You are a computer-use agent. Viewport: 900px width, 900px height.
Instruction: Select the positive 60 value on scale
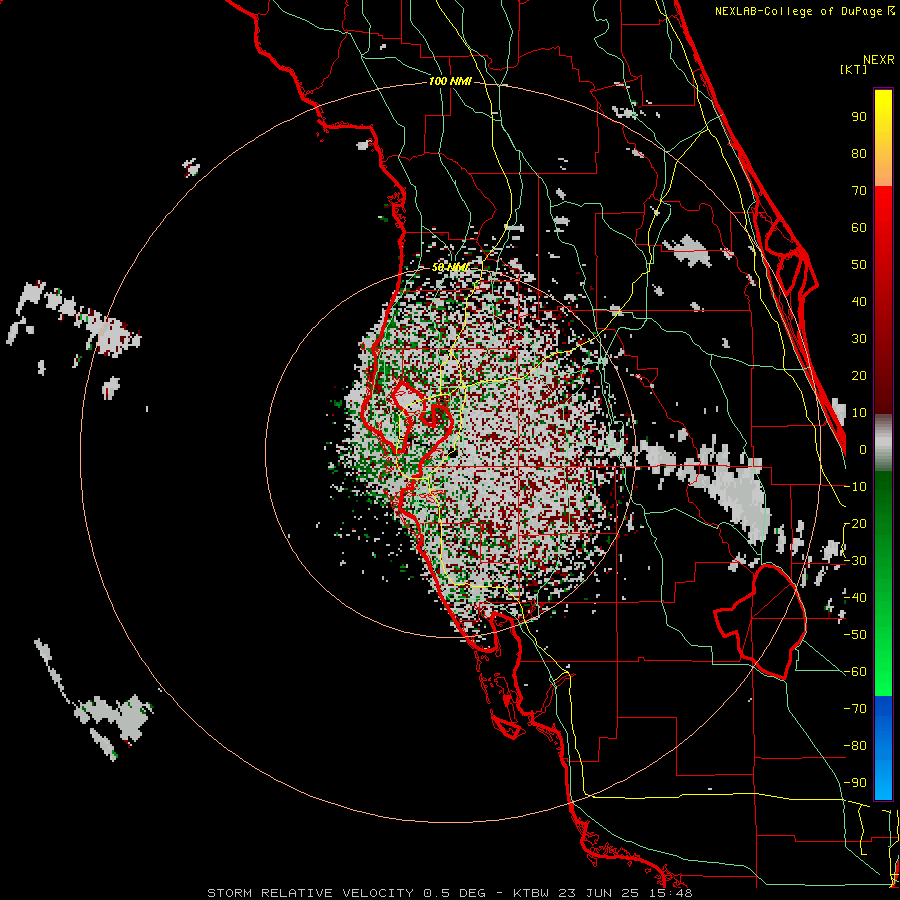pyautogui.click(x=859, y=227)
